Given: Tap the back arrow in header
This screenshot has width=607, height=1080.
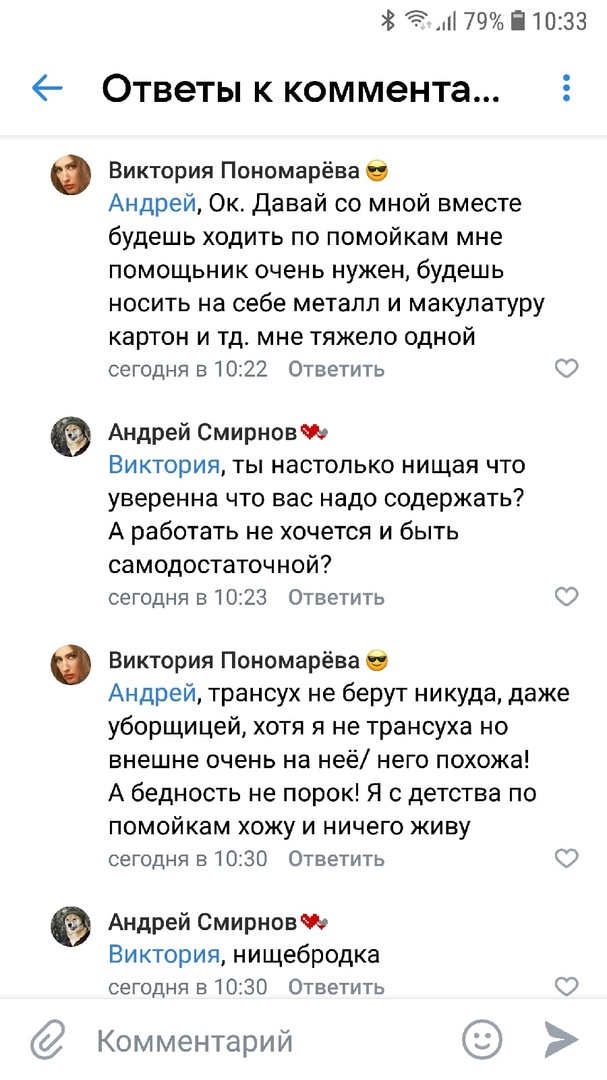Looking at the screenshot, I should pos(47,89).
